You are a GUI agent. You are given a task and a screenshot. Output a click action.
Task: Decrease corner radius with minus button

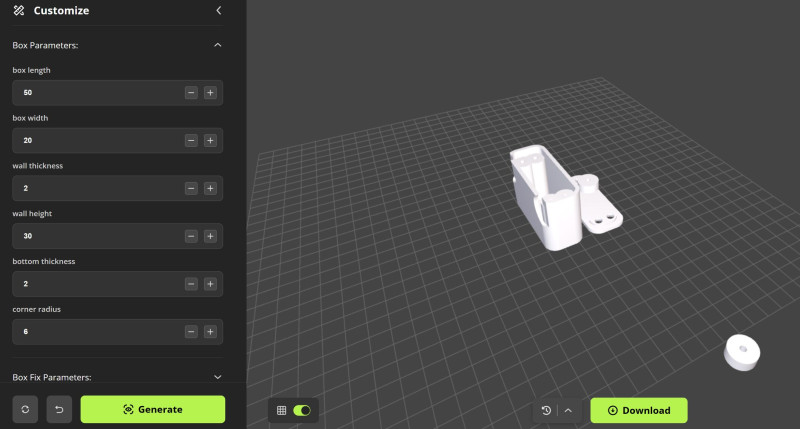[x=191, y=332]
